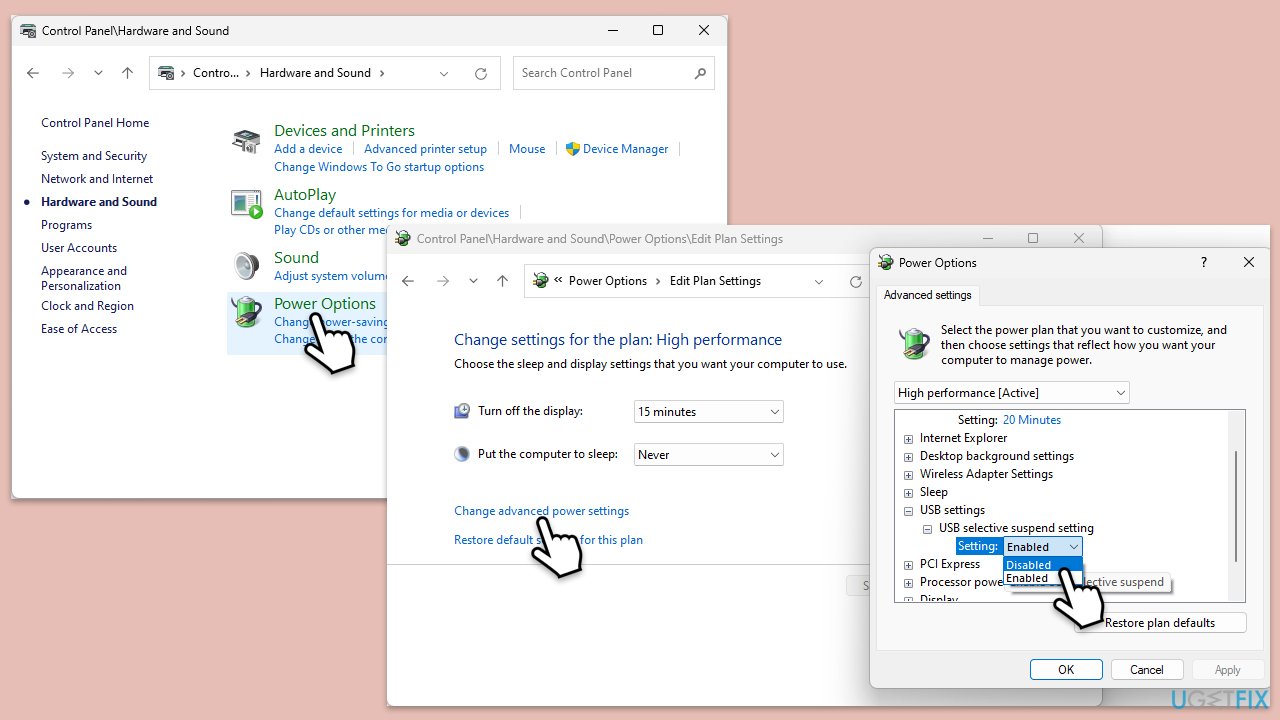Click the Devices and Printers icon

click(246, 141)
